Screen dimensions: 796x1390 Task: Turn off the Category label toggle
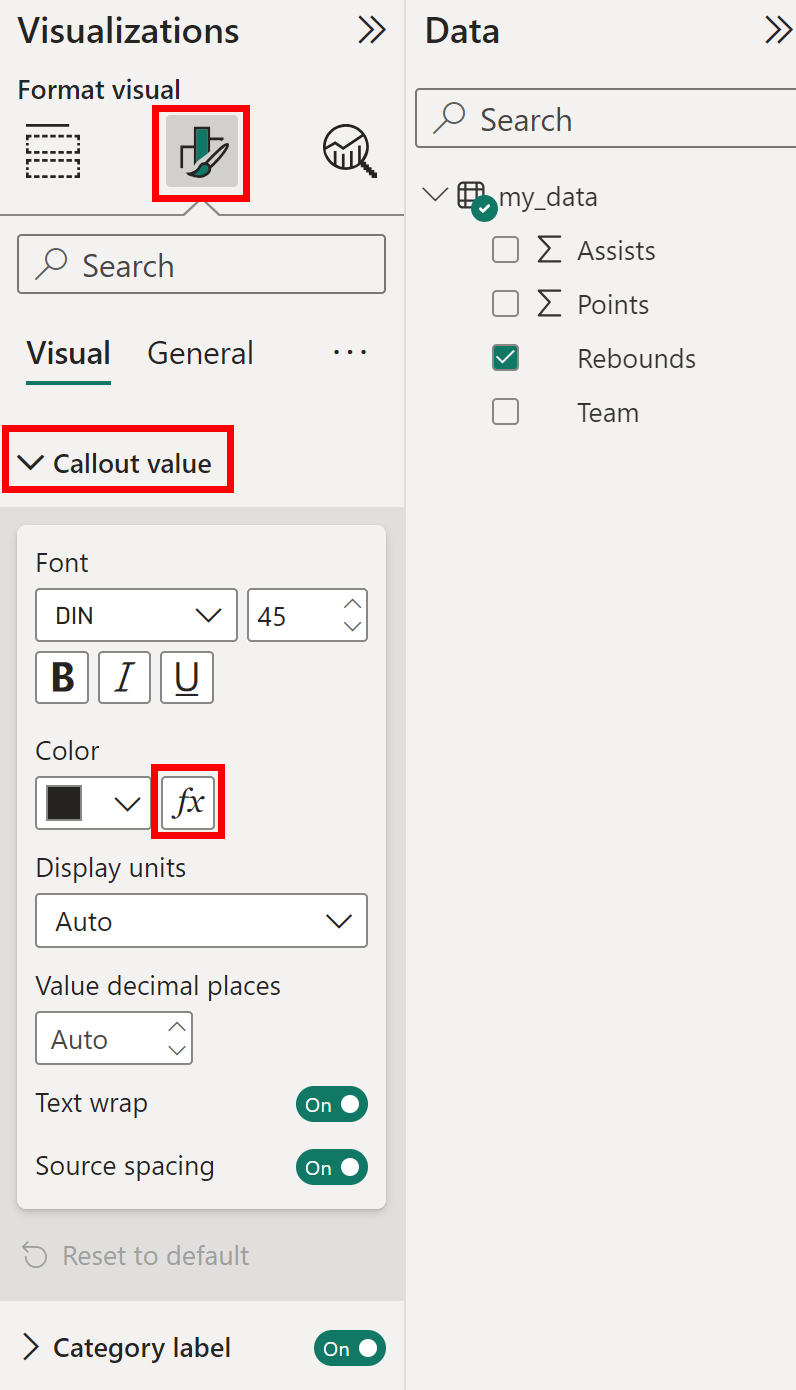pyautogui.click(x=349, y=1348)
